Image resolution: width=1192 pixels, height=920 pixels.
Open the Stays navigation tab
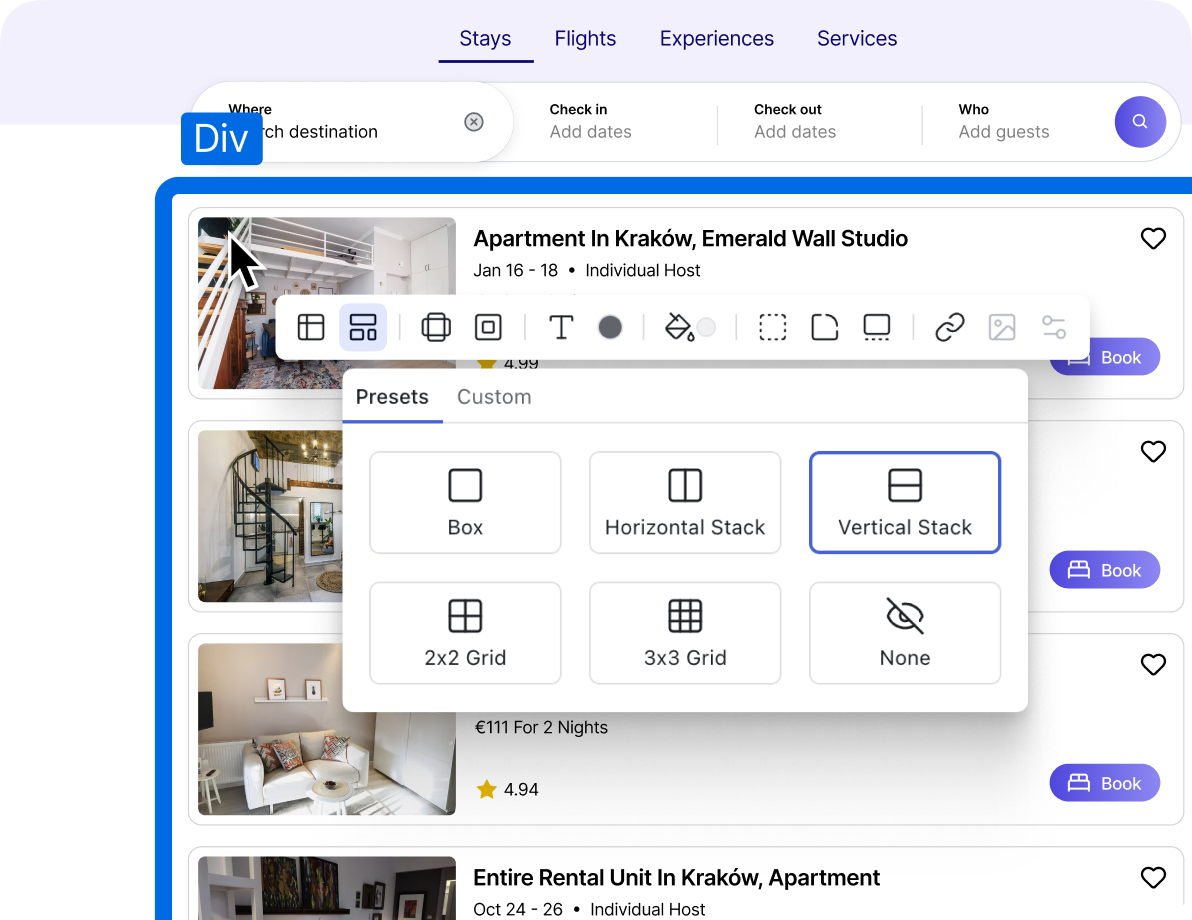click(485, 38)
